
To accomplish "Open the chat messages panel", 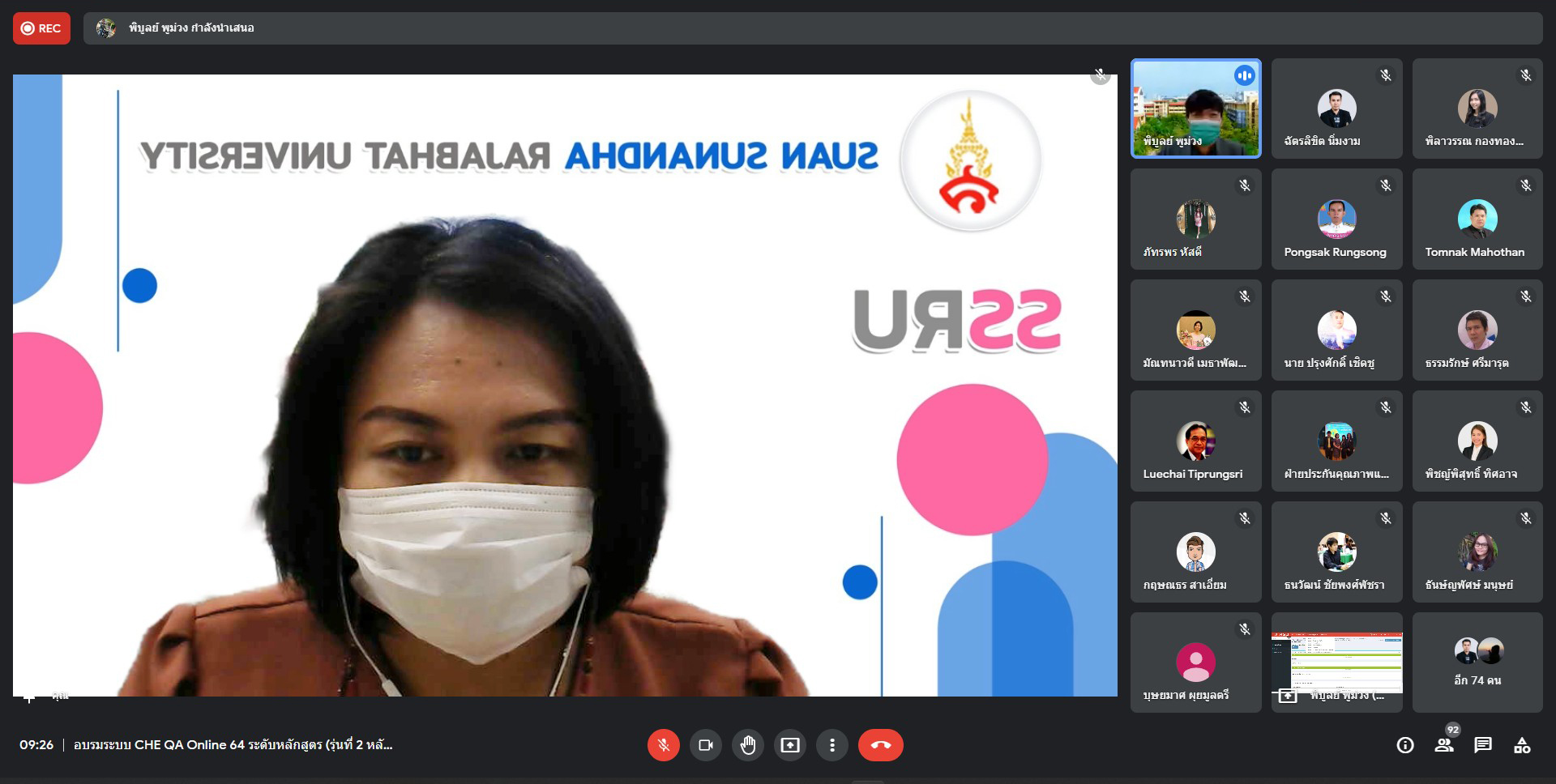I will [x=1483, y=745].
